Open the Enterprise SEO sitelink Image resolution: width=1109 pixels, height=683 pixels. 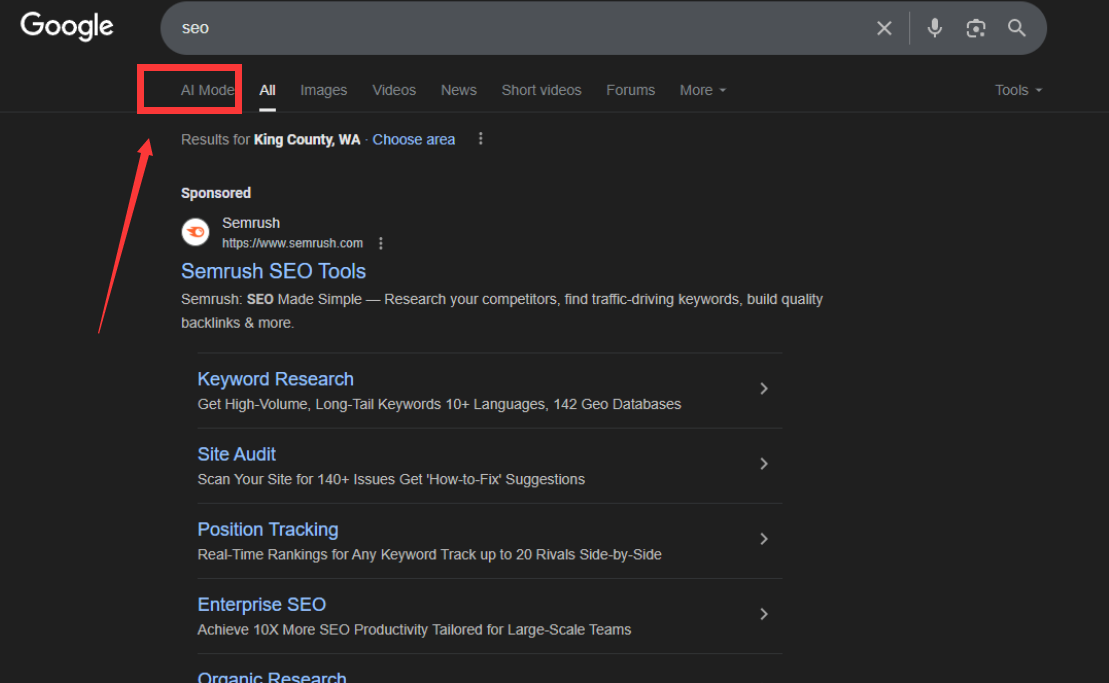(261, 605)
